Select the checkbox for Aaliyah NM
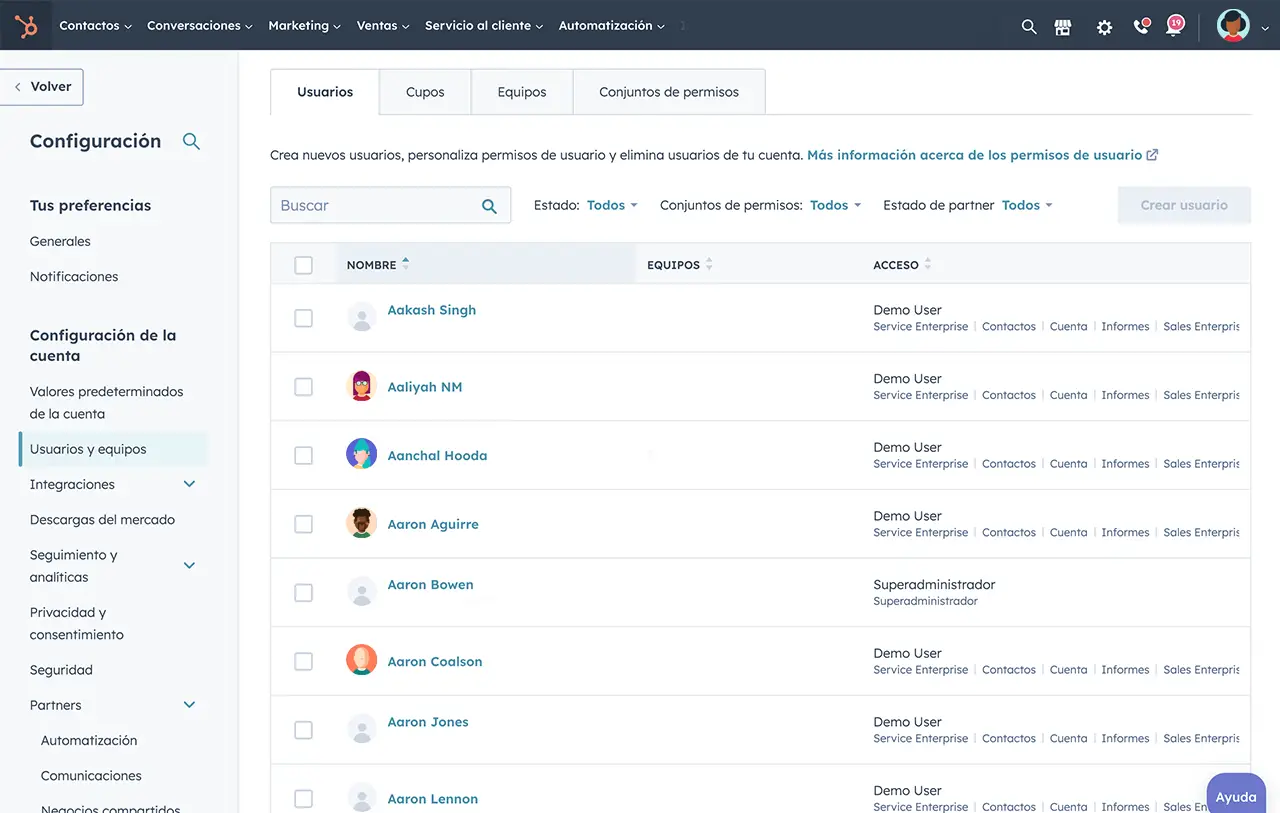Viewport: 1280px width, 813px height. [303, 387]
